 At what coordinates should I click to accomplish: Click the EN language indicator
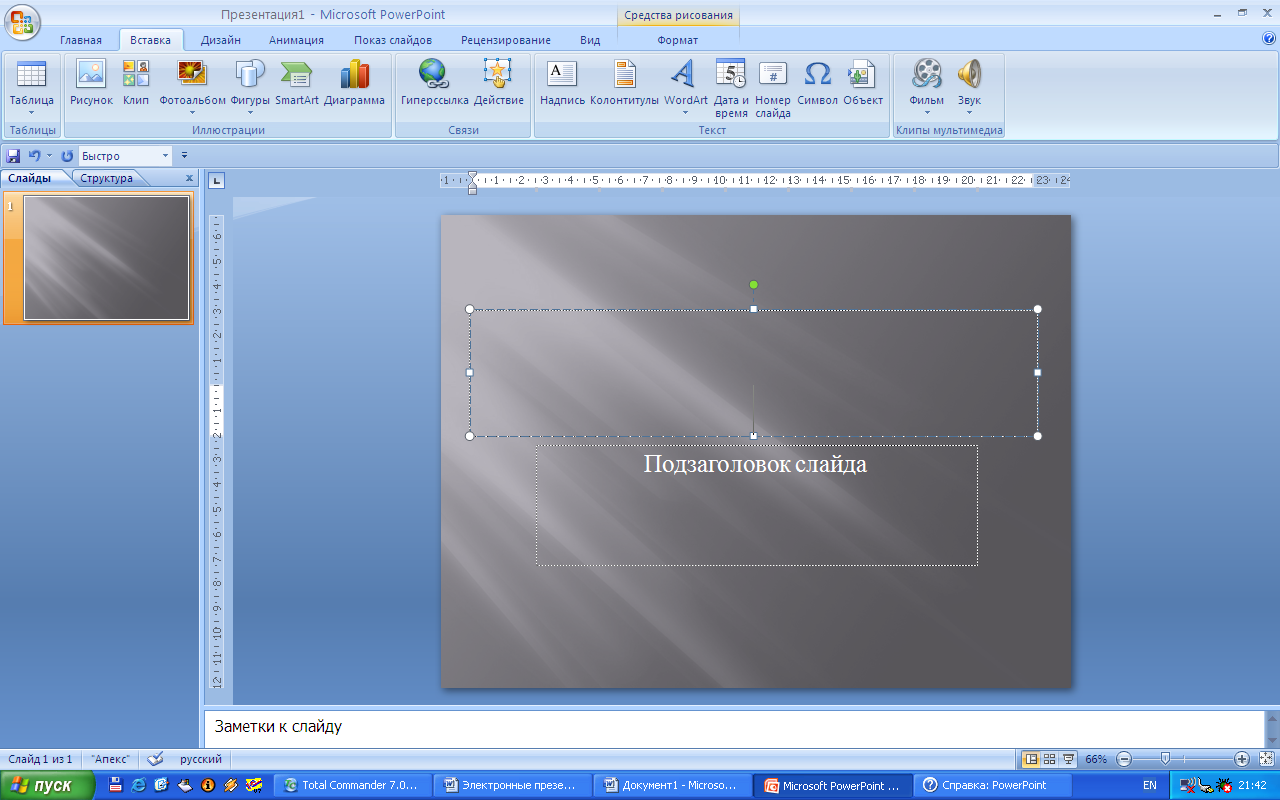(1150, 785)
